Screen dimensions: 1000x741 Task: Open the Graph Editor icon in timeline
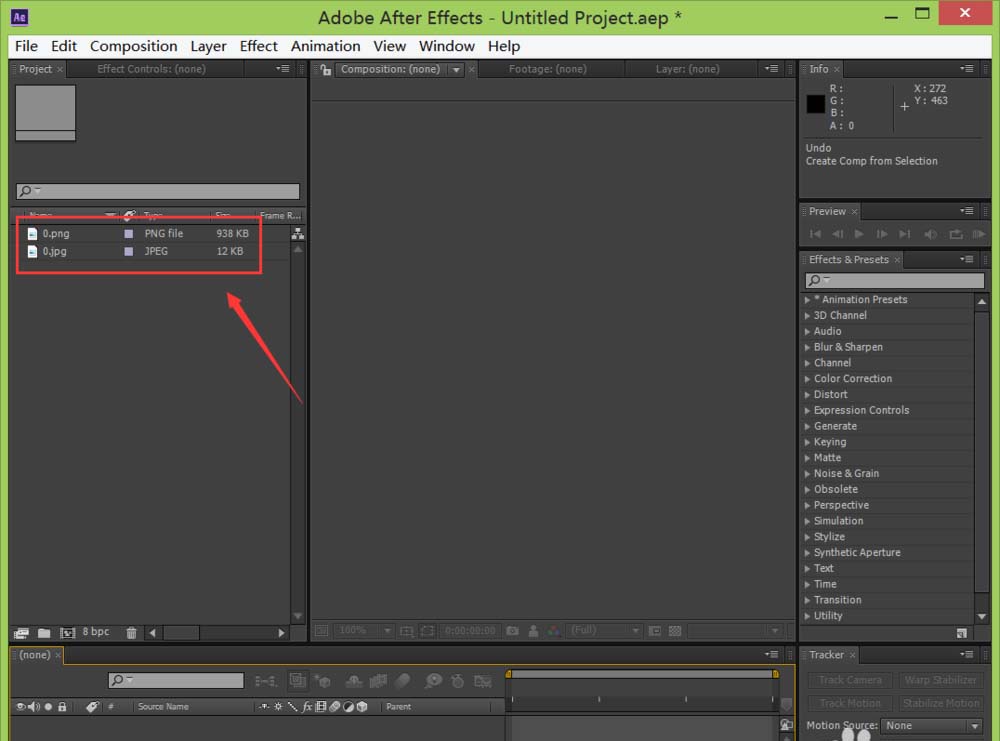(483, 681)
